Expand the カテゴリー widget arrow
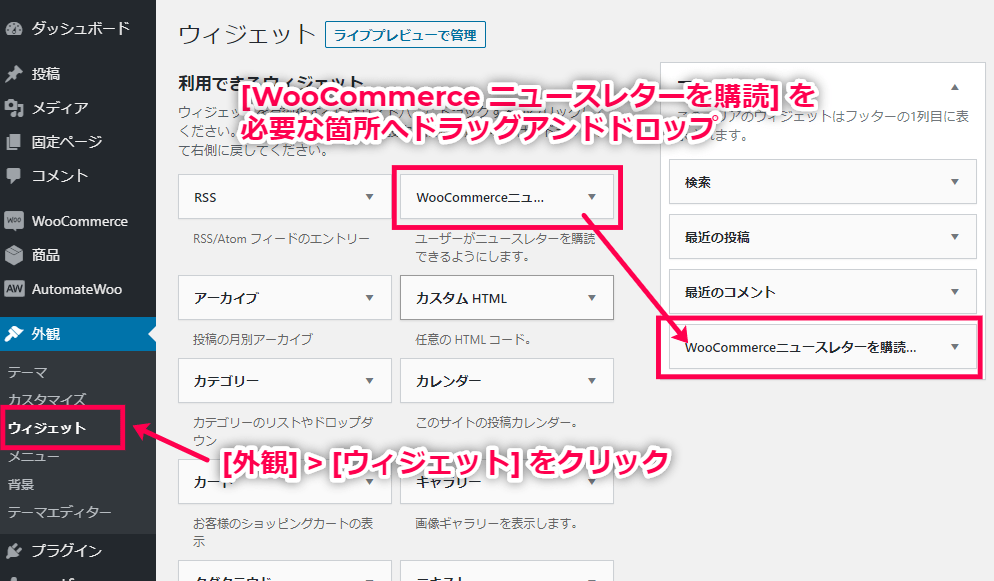 (370, 381)
